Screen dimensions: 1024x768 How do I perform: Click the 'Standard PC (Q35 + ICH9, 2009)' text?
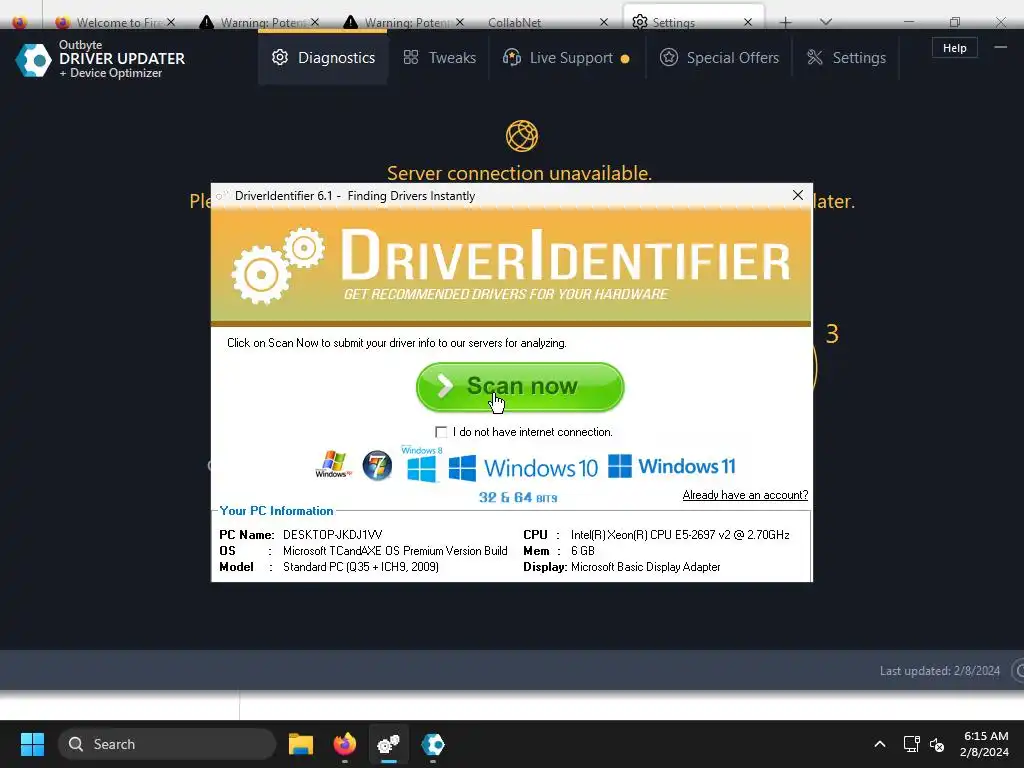[360, 567]
